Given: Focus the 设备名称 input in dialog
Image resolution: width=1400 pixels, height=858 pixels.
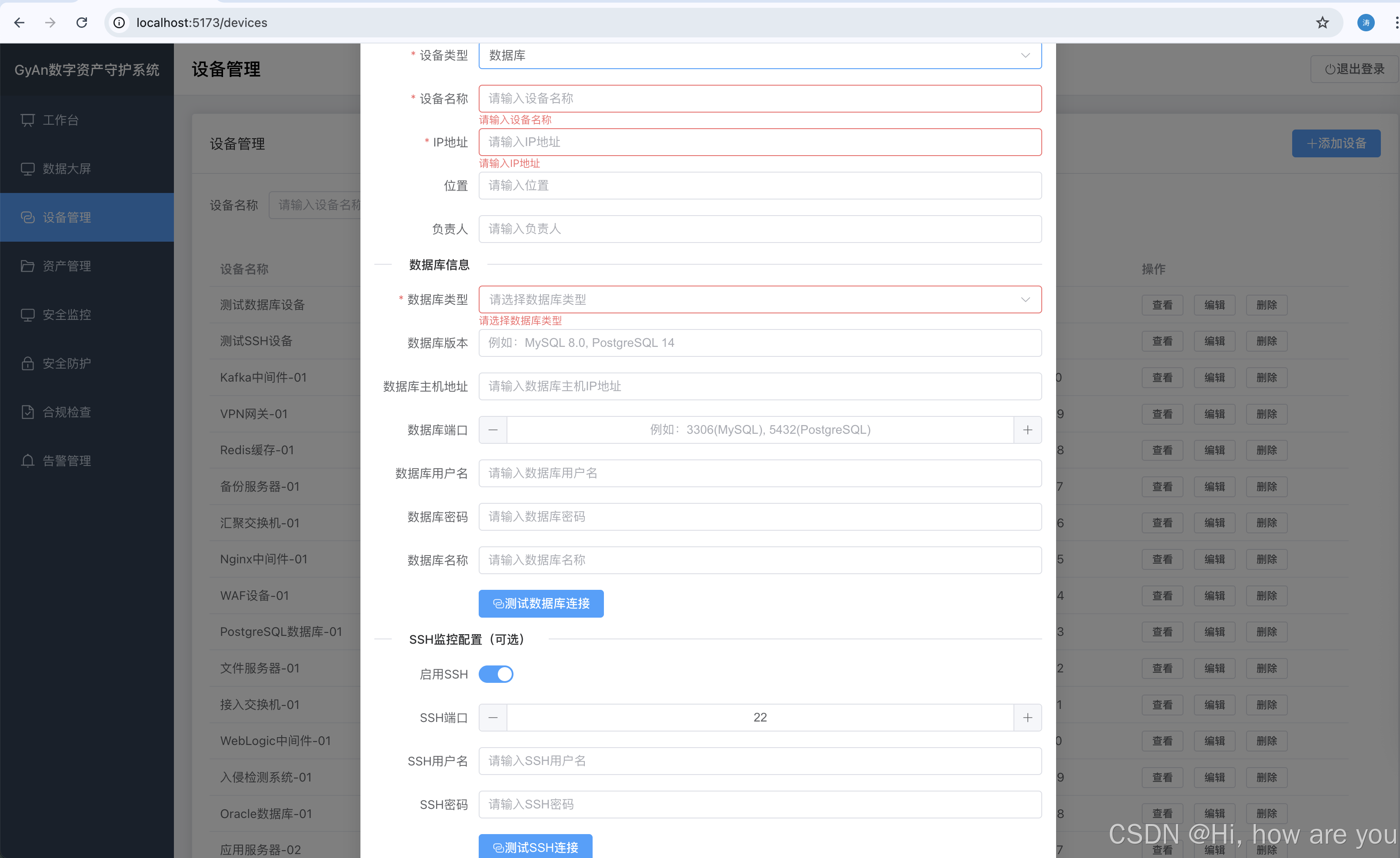Looking at the screenshot, I should point(759,99).
